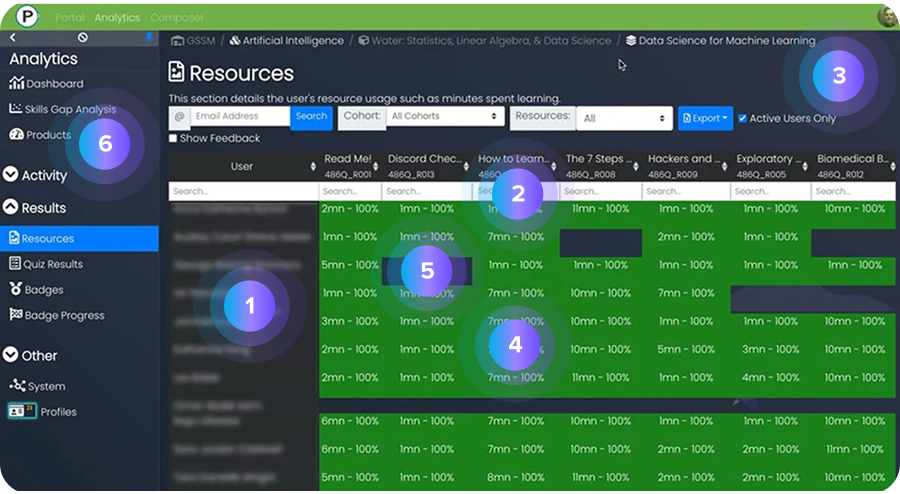Open the Cohort dropdown showing All Cohorts
Screen dimensions: 900x494
pyautogui.click(x=445, y=117)
